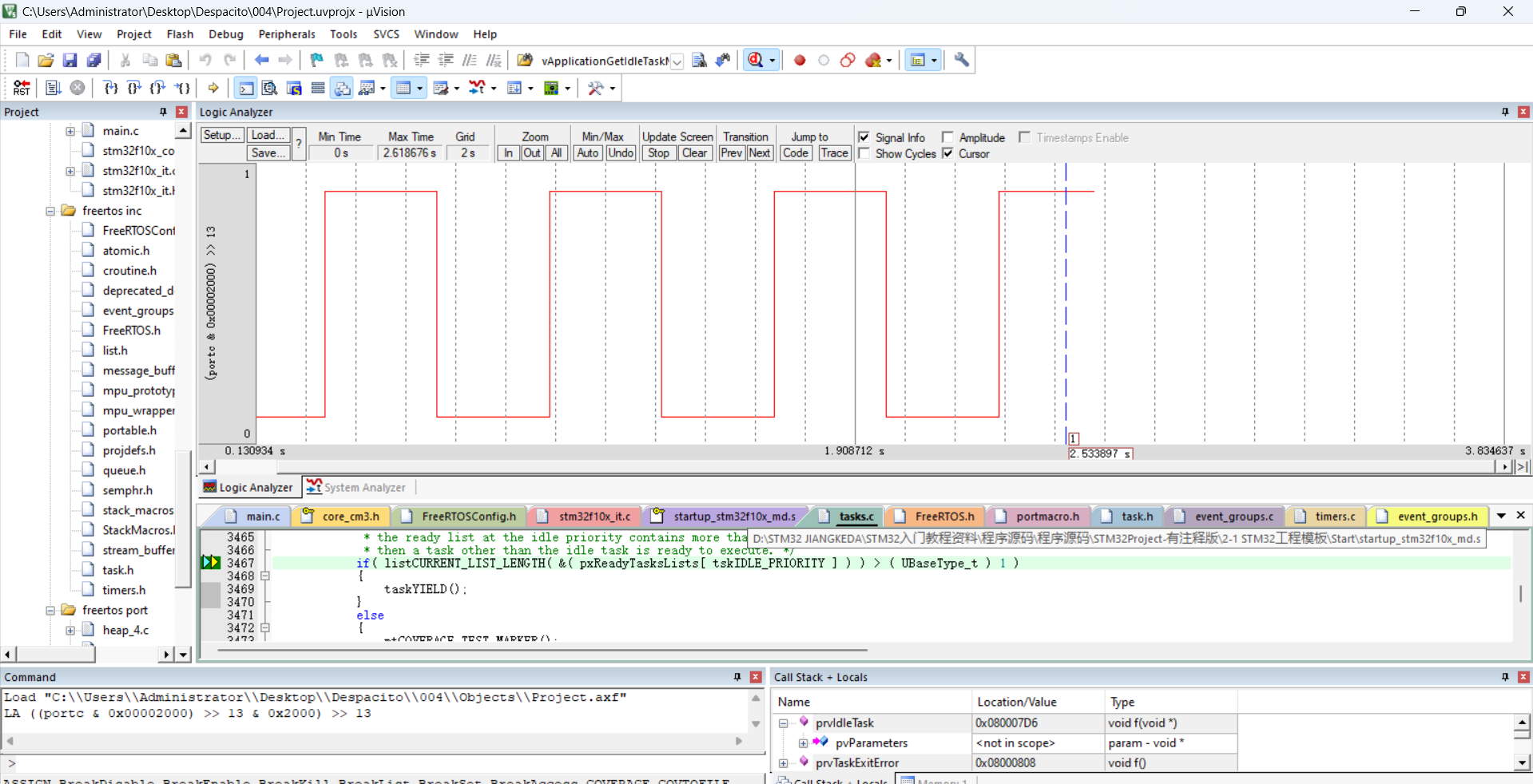Click Enable/Disable Breakpoint icon
Screen dimensions: 1533x784
(824, 60)
